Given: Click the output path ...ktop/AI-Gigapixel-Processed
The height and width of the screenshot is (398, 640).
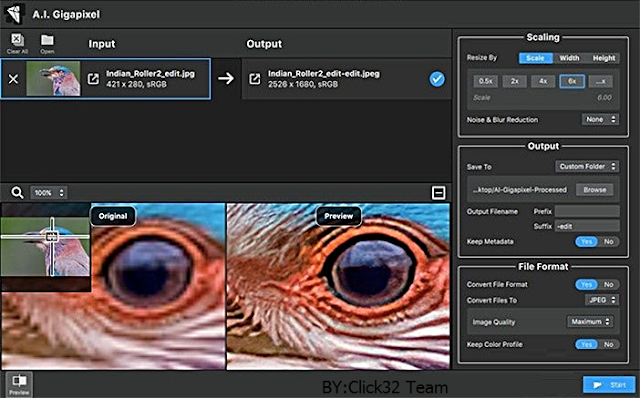Looking at the screenshot, I should (520, 190).
